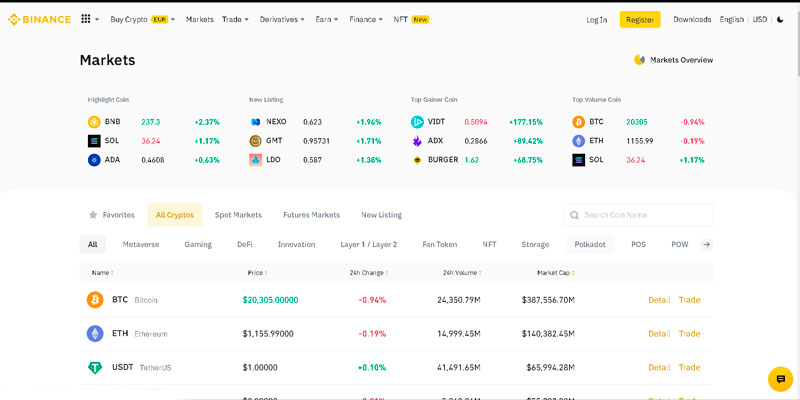Select the Polkadot category filter
The width and height of the screenshot is (800, 400).
590,244
